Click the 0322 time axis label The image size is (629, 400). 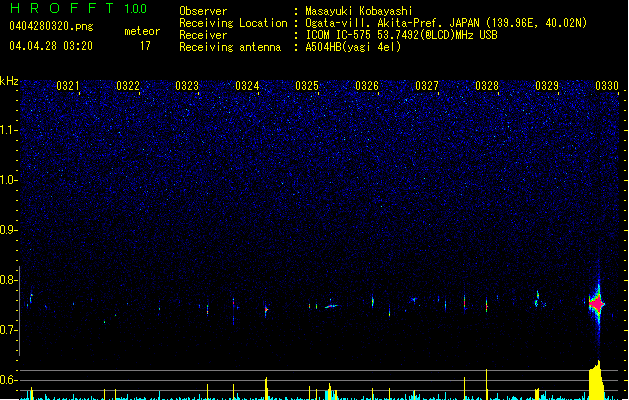point(128,86)
